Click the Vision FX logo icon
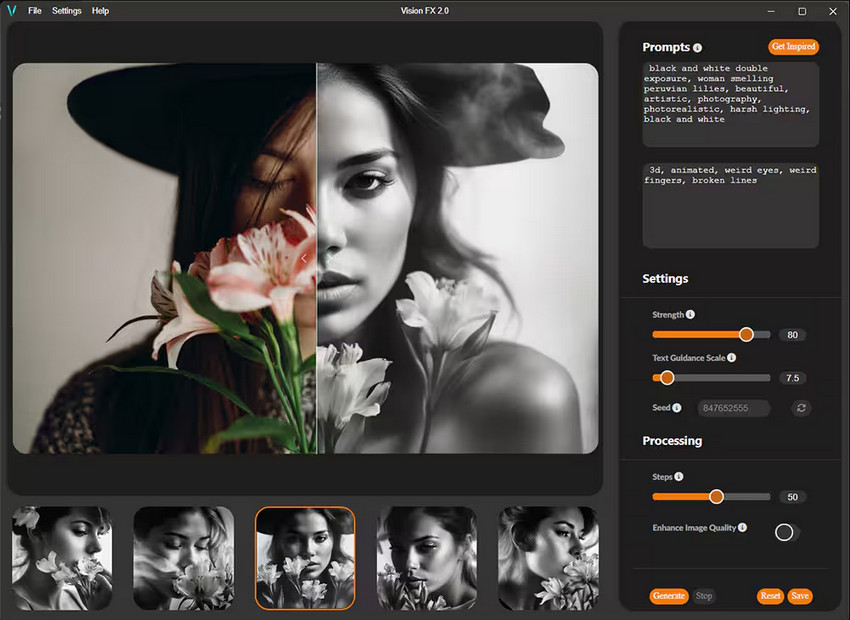Viewport: 850px width, 620px height. [11, 11]
